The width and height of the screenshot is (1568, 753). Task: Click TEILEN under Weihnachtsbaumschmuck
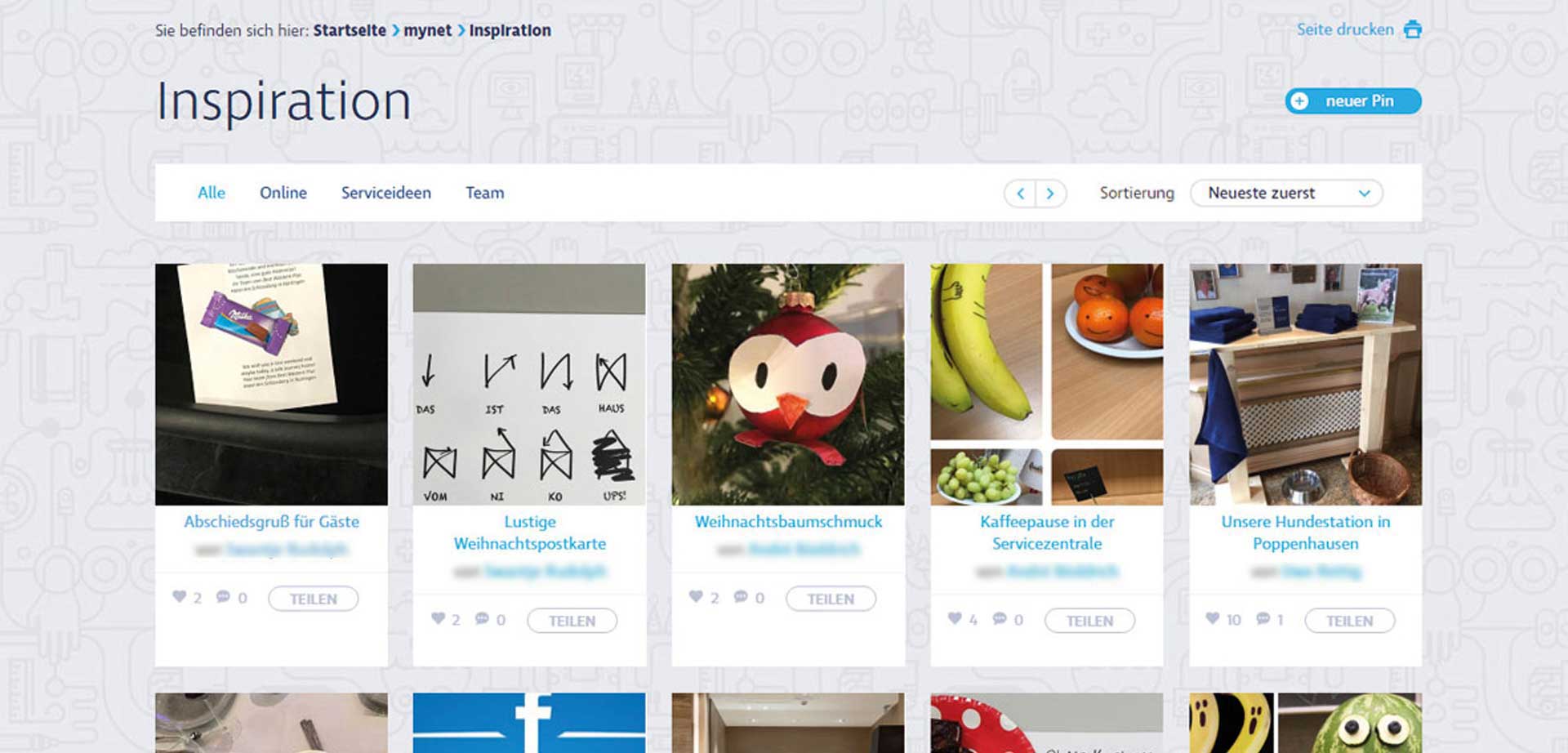[x=831, y=599]
